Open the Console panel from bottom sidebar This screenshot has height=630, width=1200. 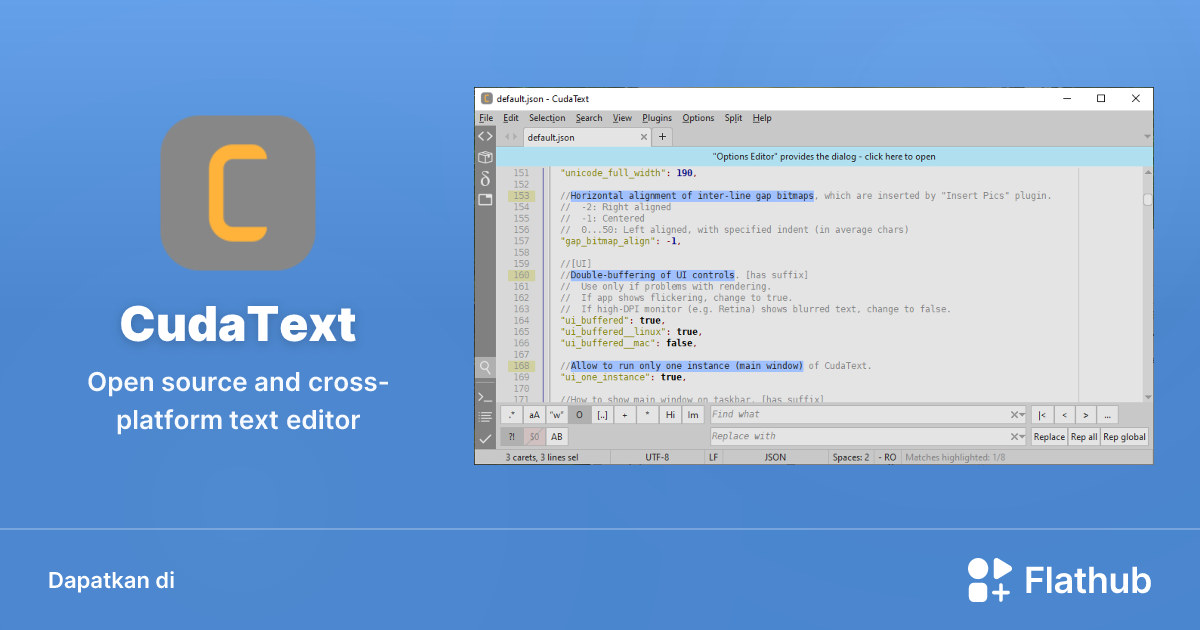(485, 396)
